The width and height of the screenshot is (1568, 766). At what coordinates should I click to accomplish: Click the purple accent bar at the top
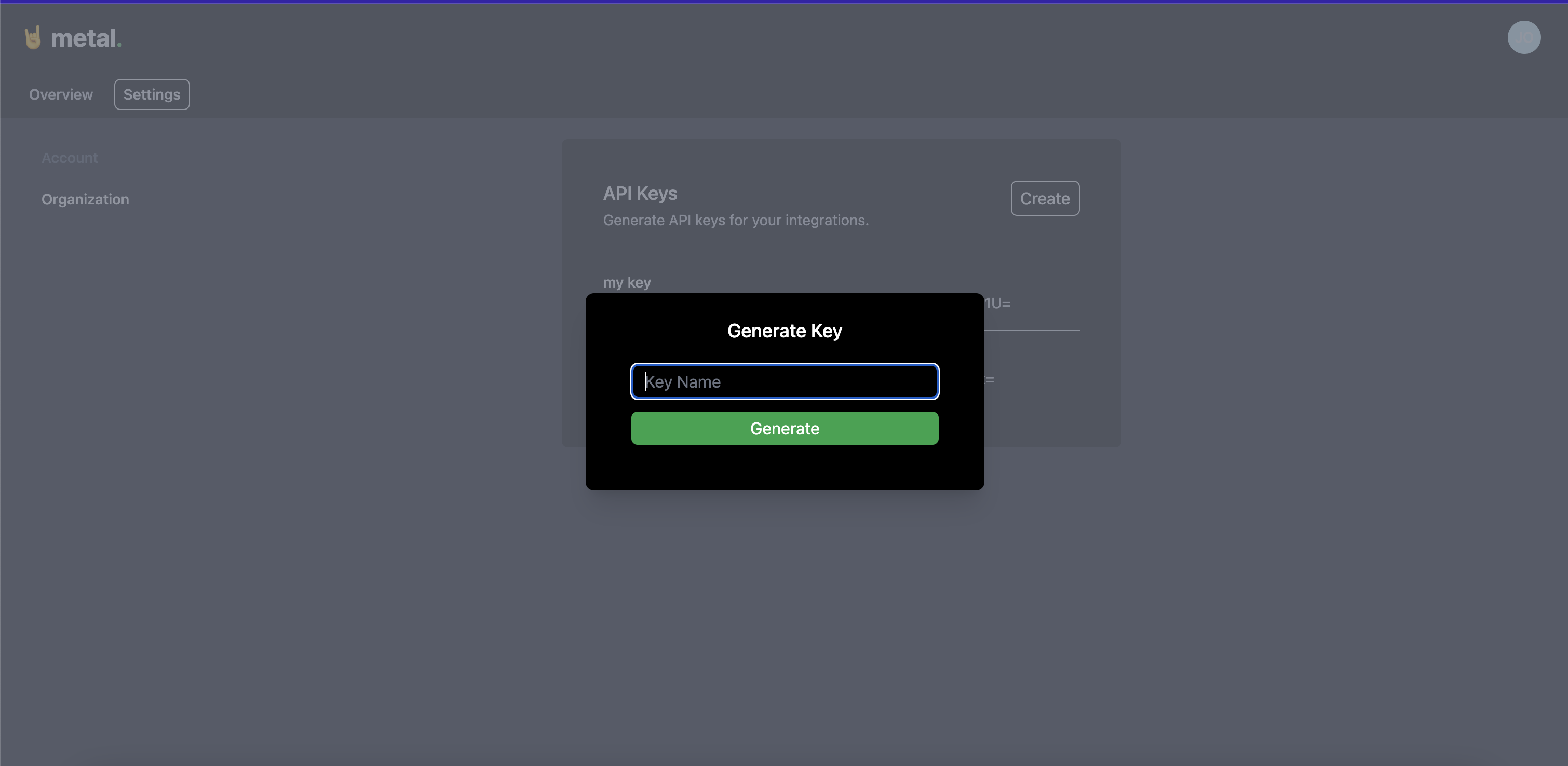coord(784,1)
